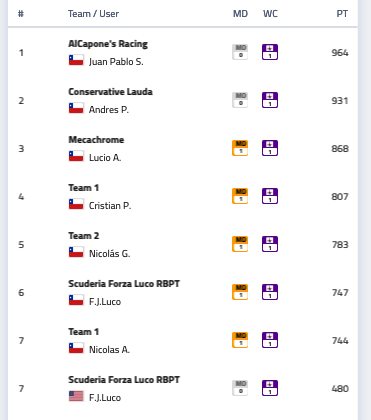This screenshot has height=420, width=371.
Task: Click orange MD badge for Mecachrome
Action: [x=240, y=148]
